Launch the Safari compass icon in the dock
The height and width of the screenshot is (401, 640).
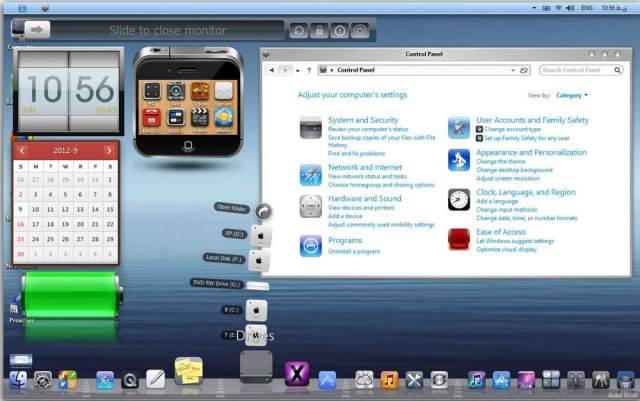pos(105,380)
